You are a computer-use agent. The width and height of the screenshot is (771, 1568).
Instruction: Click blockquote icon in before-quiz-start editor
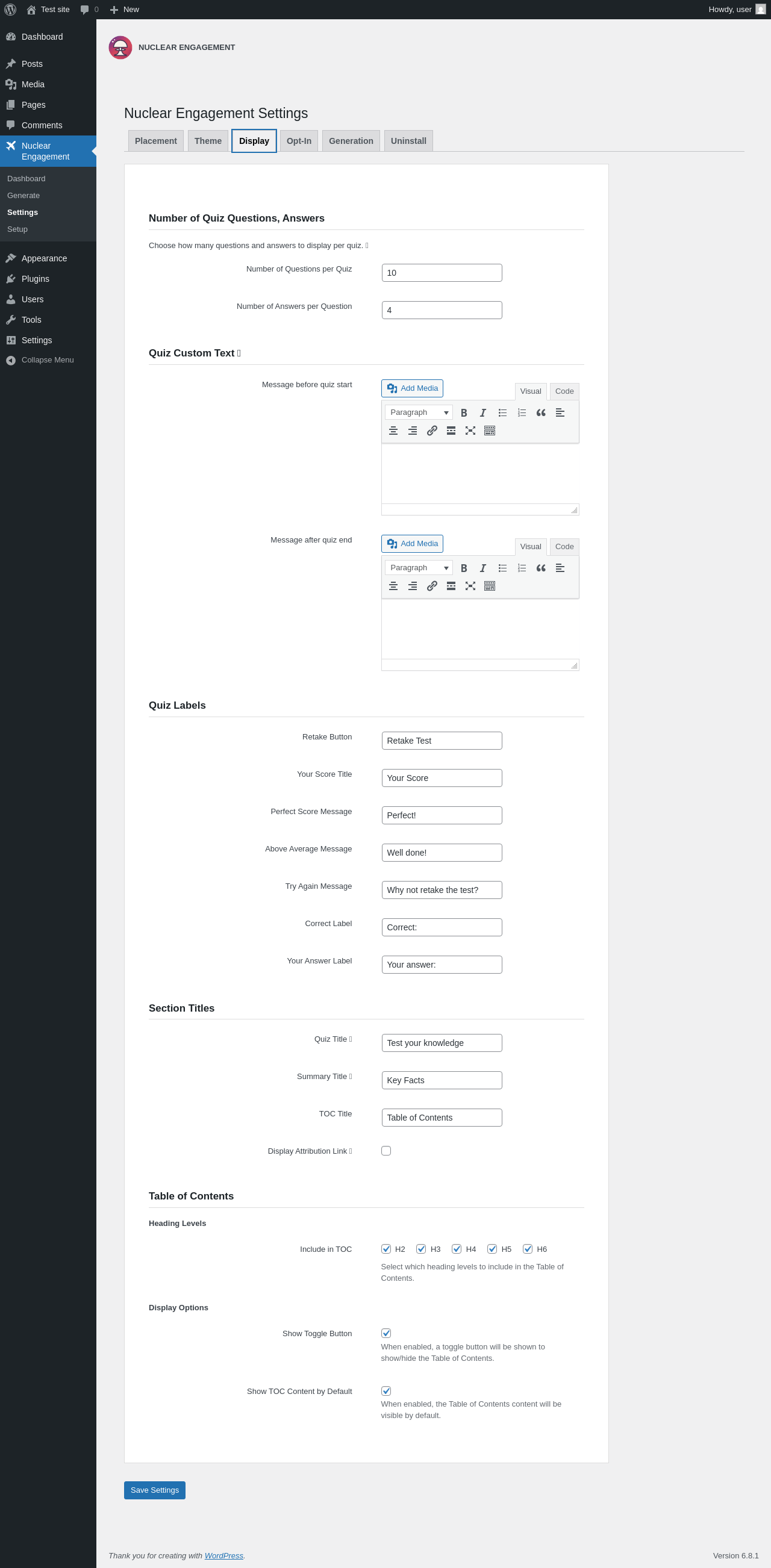(x=541, y=412)
